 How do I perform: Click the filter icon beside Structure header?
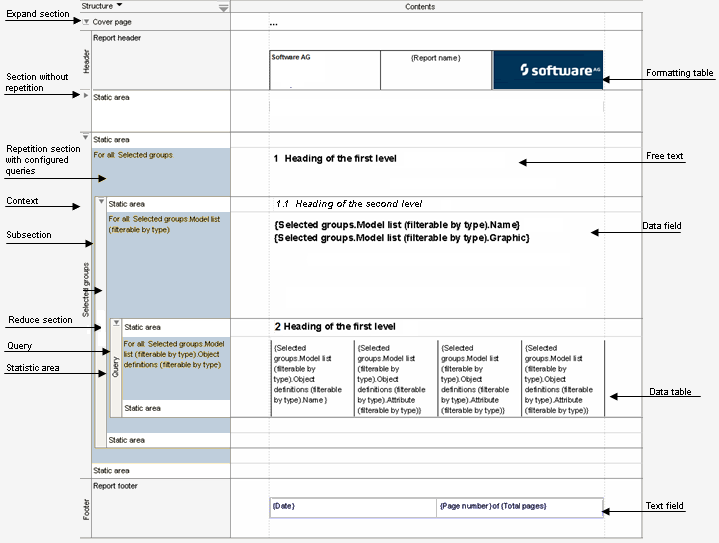pos(223,8)
